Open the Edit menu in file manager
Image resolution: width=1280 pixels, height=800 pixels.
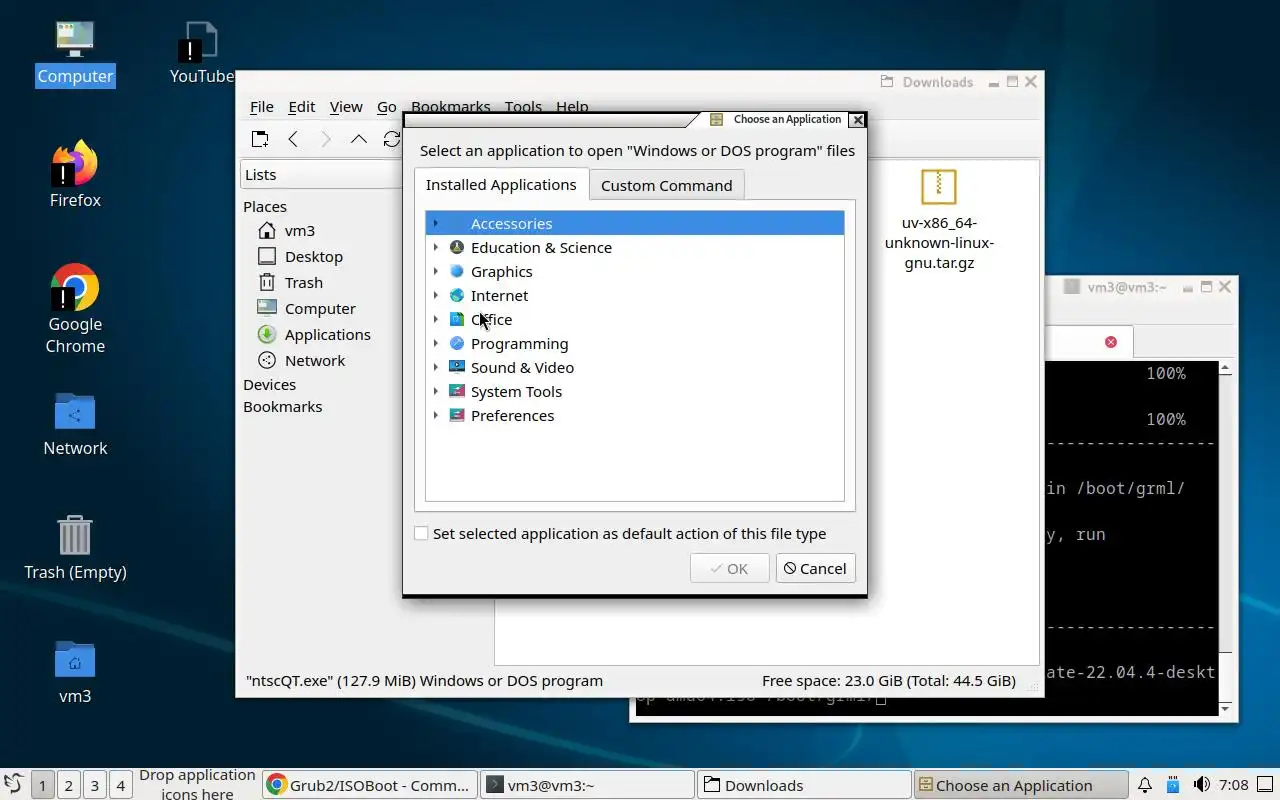pos(301,106)
